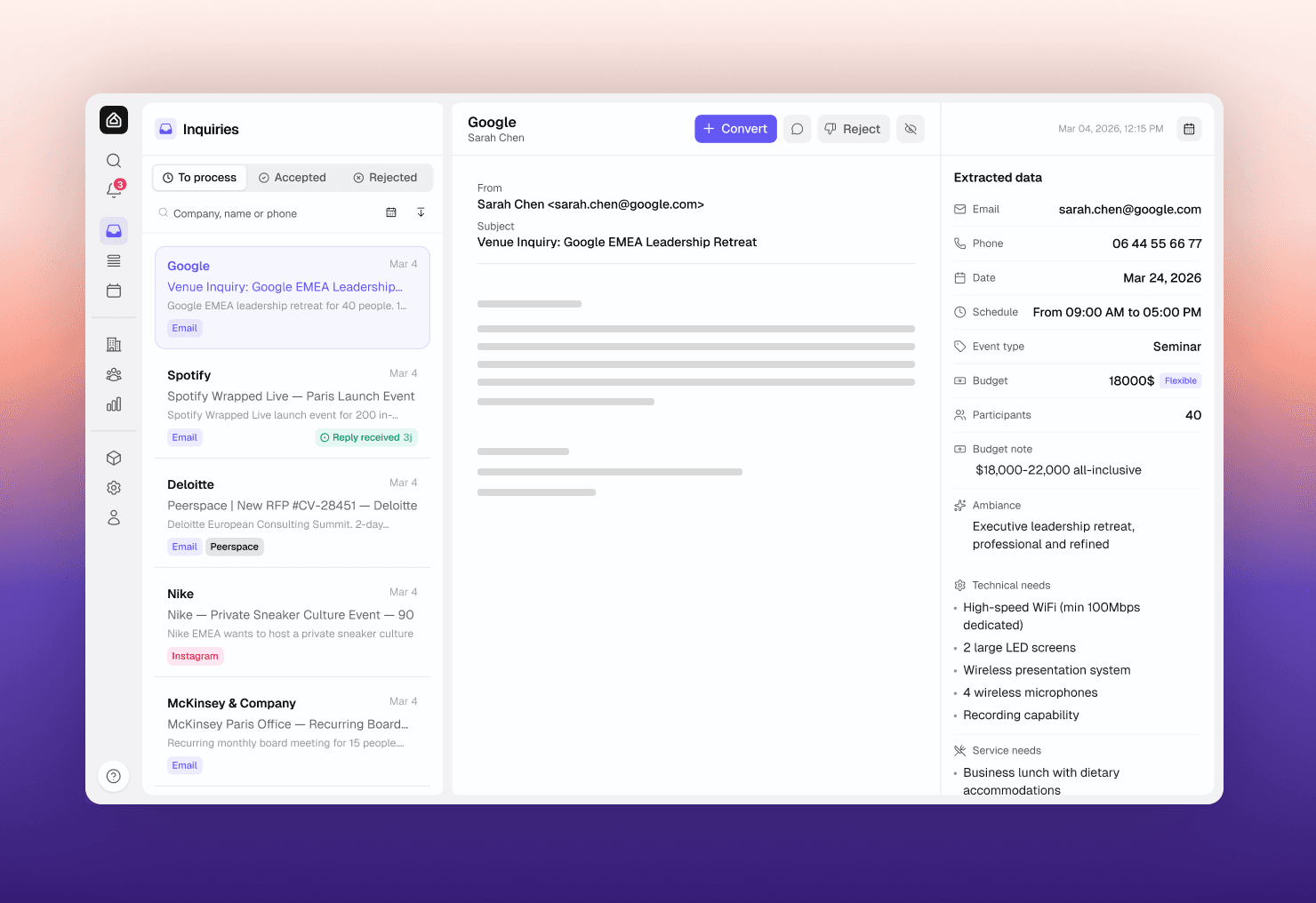This screenshot has height=903, width=1316.
Task: Focus the Company, name or phone search
Action: click(x=267, y=213)
